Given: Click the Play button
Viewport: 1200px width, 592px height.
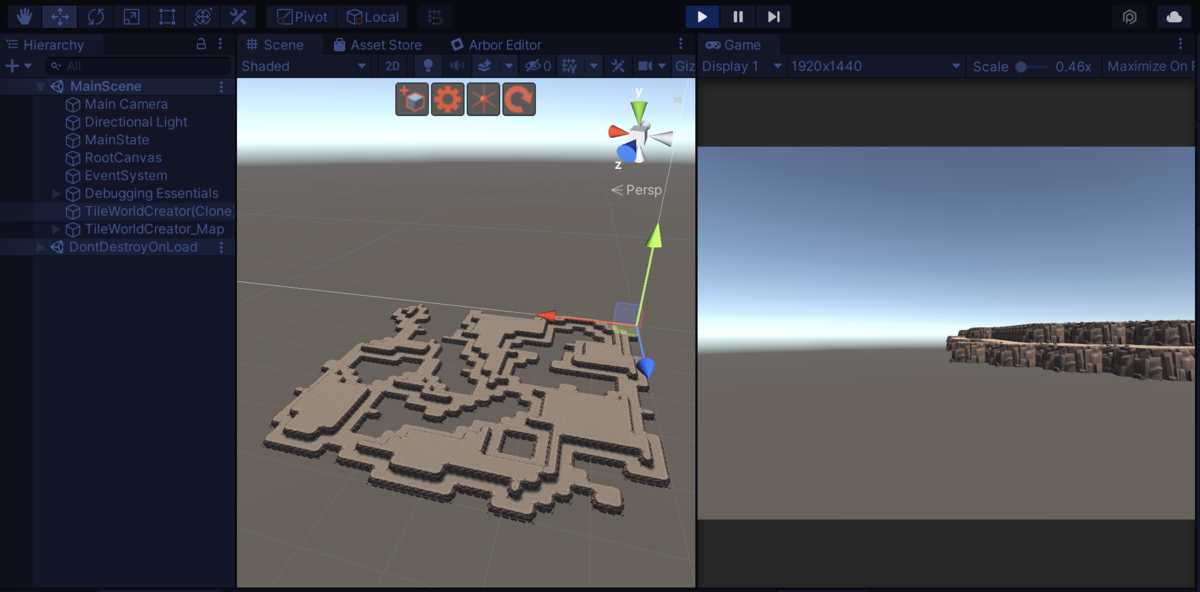Looking at the screenshot, I should tap(702, 17).
